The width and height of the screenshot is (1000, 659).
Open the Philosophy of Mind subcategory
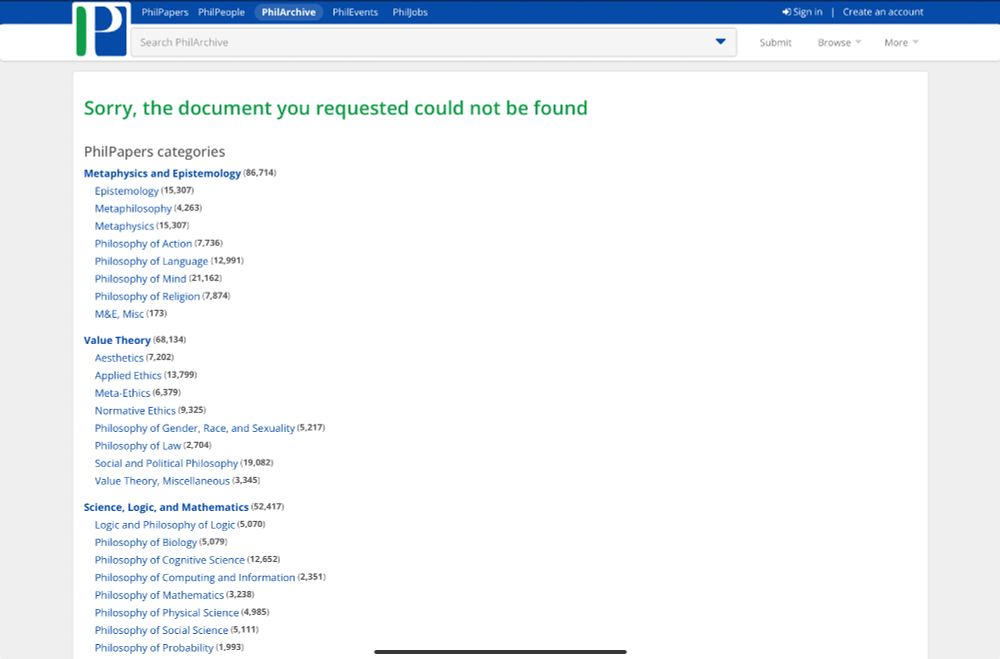tap(140, 278)
